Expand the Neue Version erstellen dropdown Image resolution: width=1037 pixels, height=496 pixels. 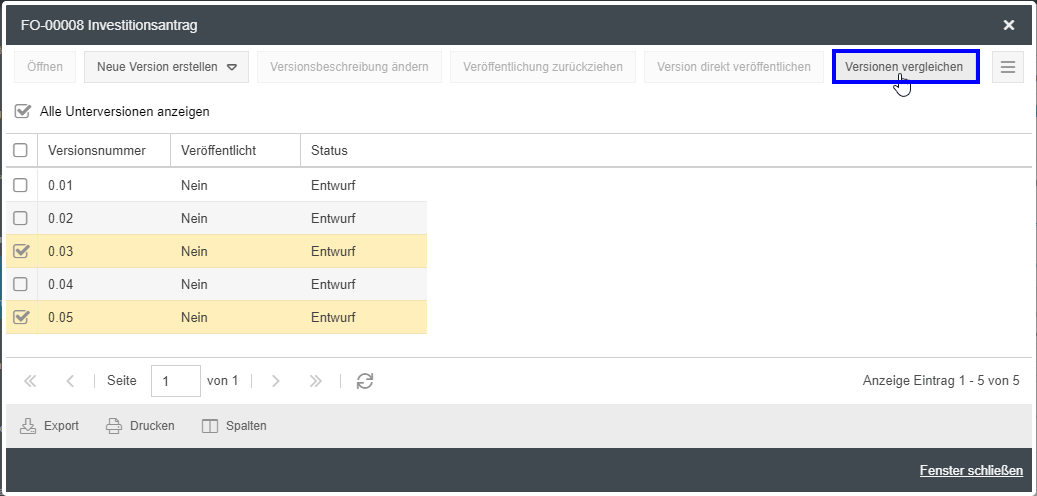(231, 68)
